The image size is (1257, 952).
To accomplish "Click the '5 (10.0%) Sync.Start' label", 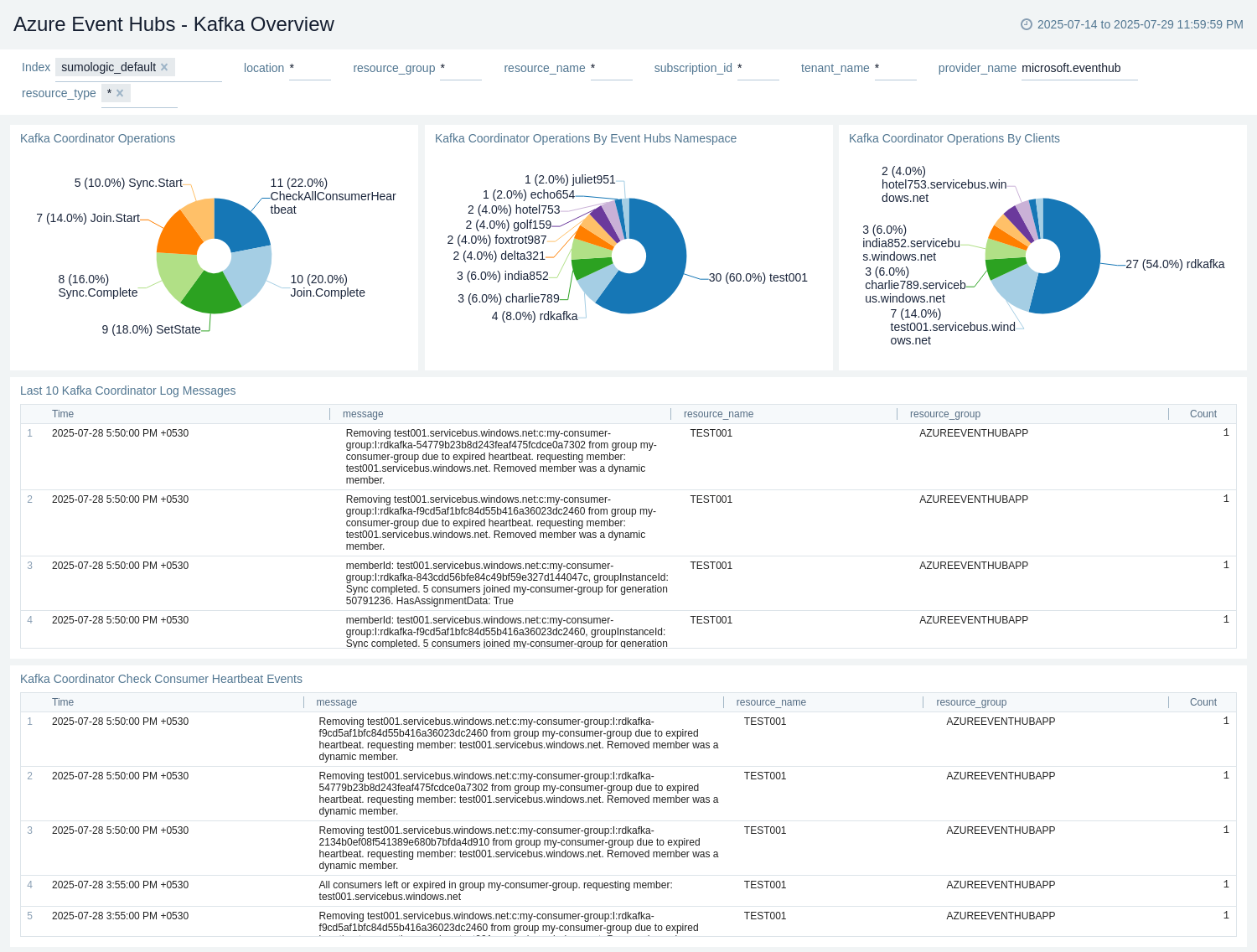I will (x=128, y=183).
